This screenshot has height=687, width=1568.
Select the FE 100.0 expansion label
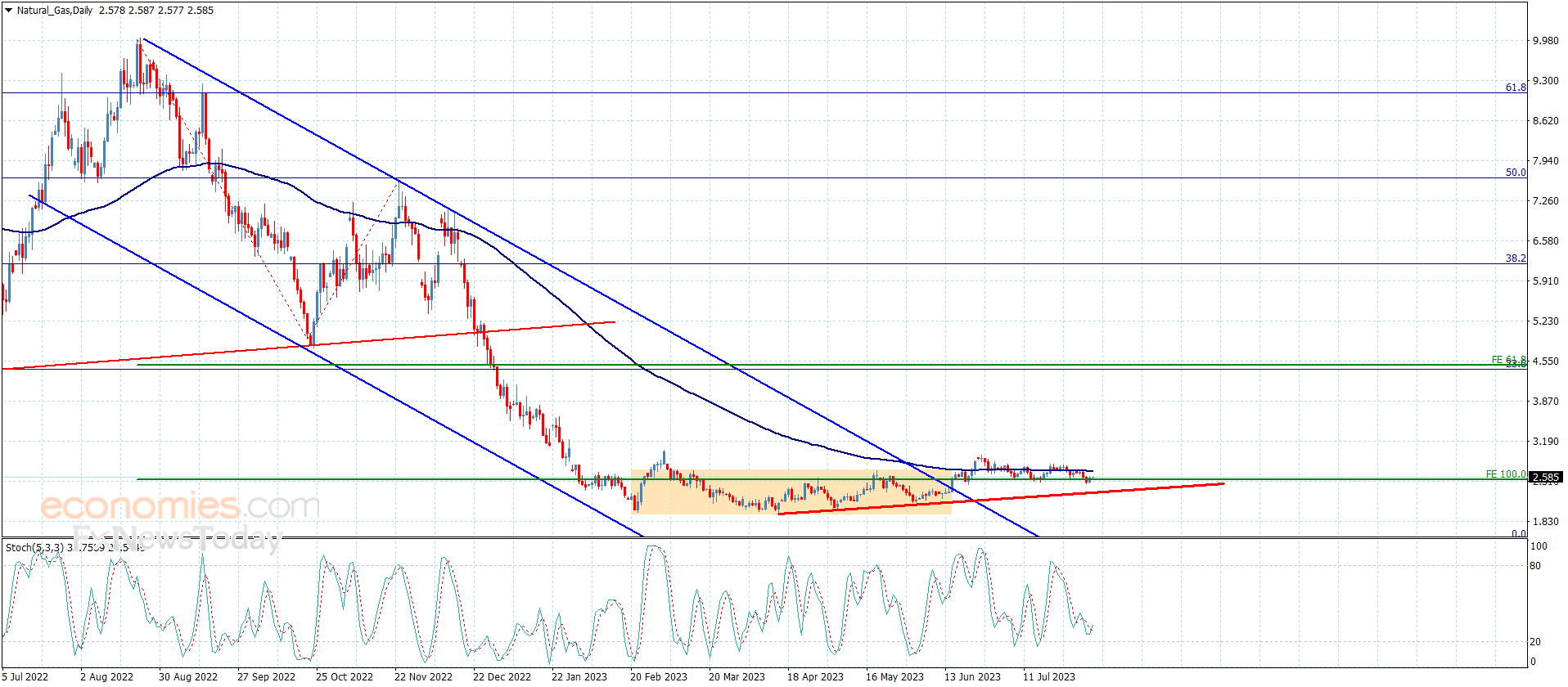1506,474
